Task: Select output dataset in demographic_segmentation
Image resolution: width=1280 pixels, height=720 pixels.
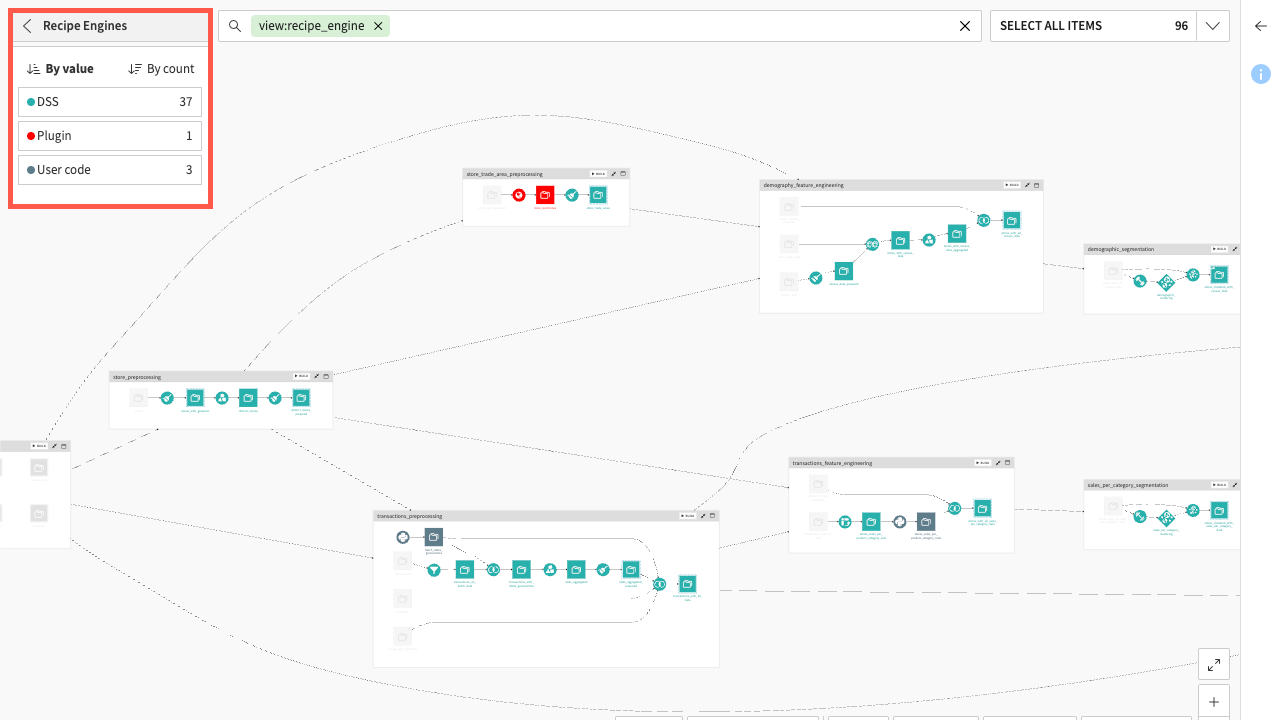Action: (x=1219, y=274)
